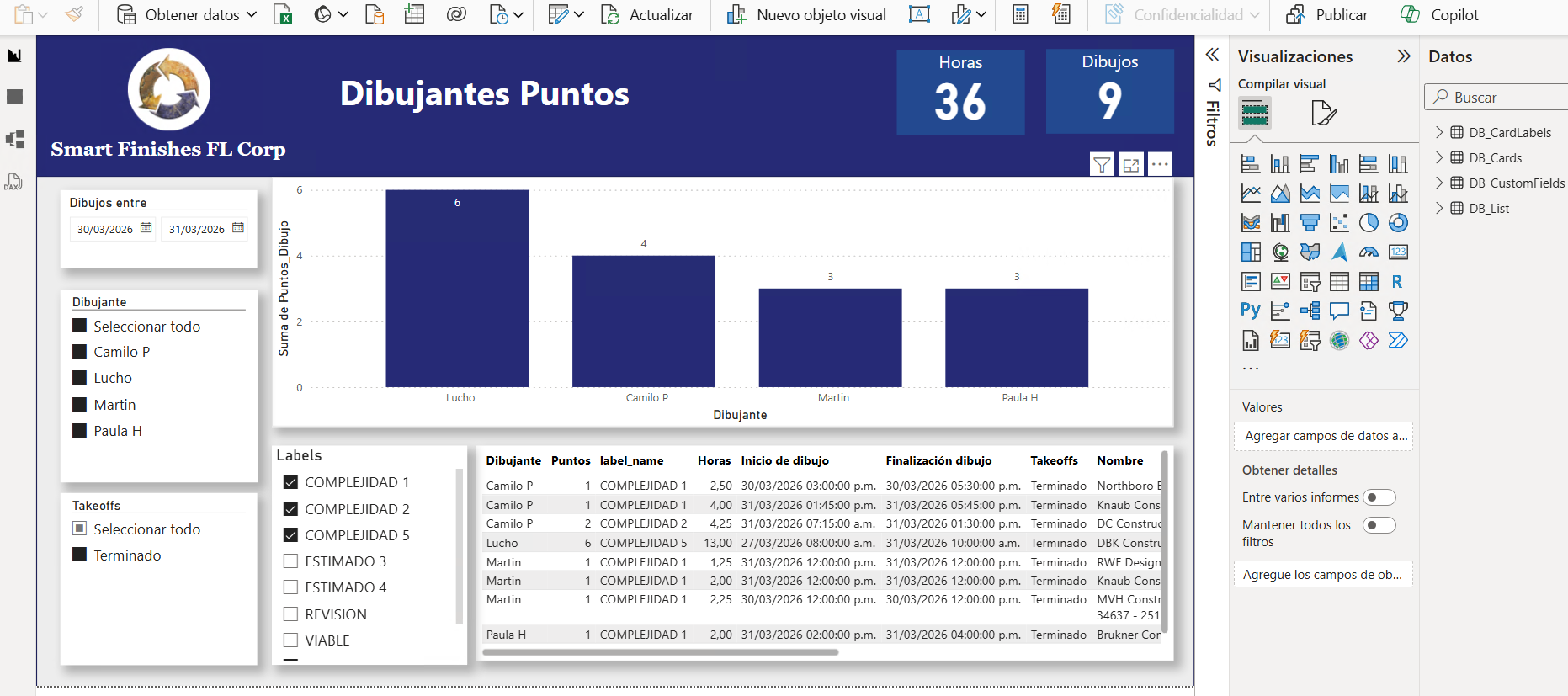Click the New measure calculator icon

pos(1020,14)
